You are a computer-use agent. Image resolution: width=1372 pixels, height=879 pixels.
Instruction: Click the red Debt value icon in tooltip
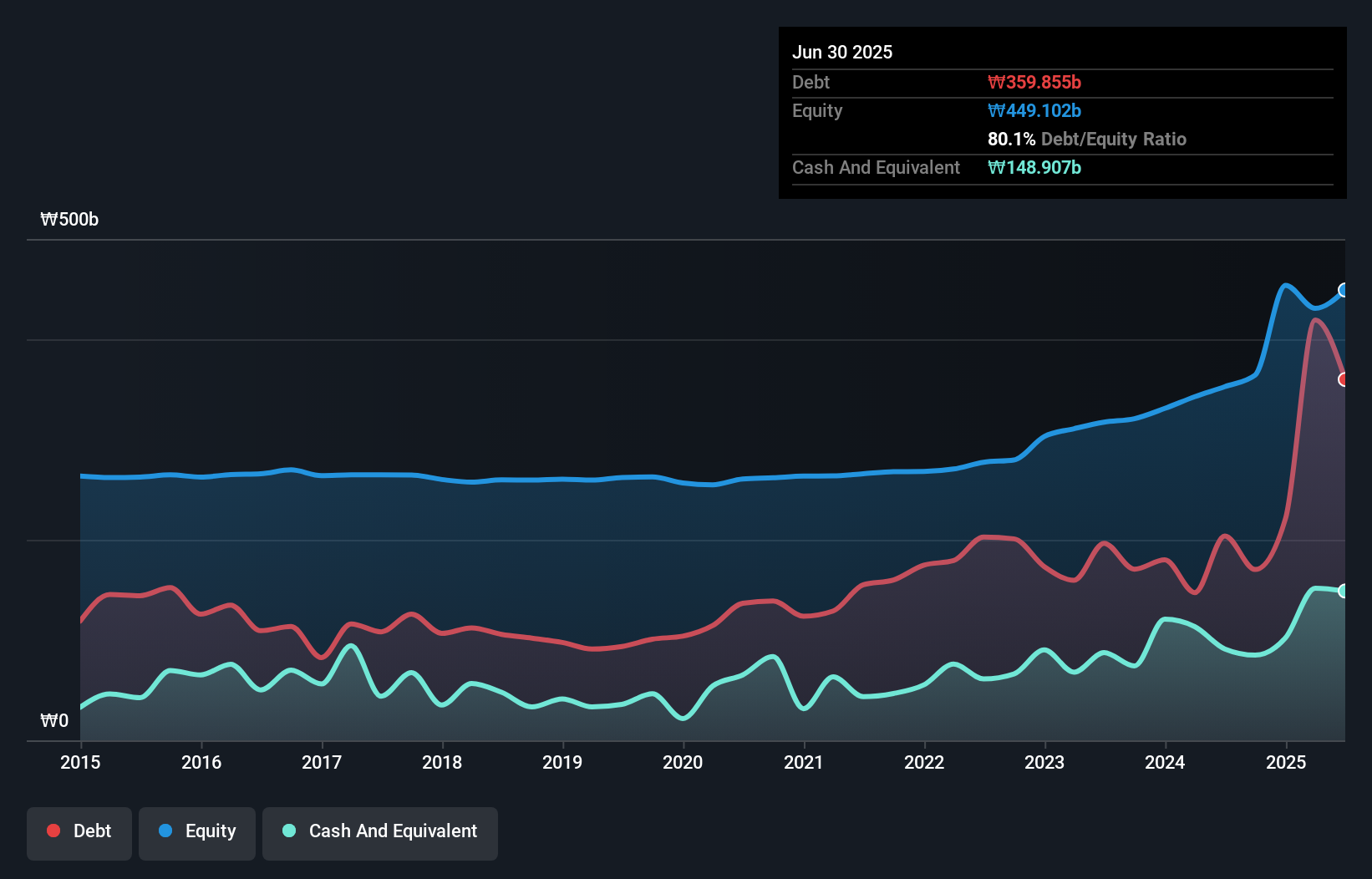click(1035, 82)
